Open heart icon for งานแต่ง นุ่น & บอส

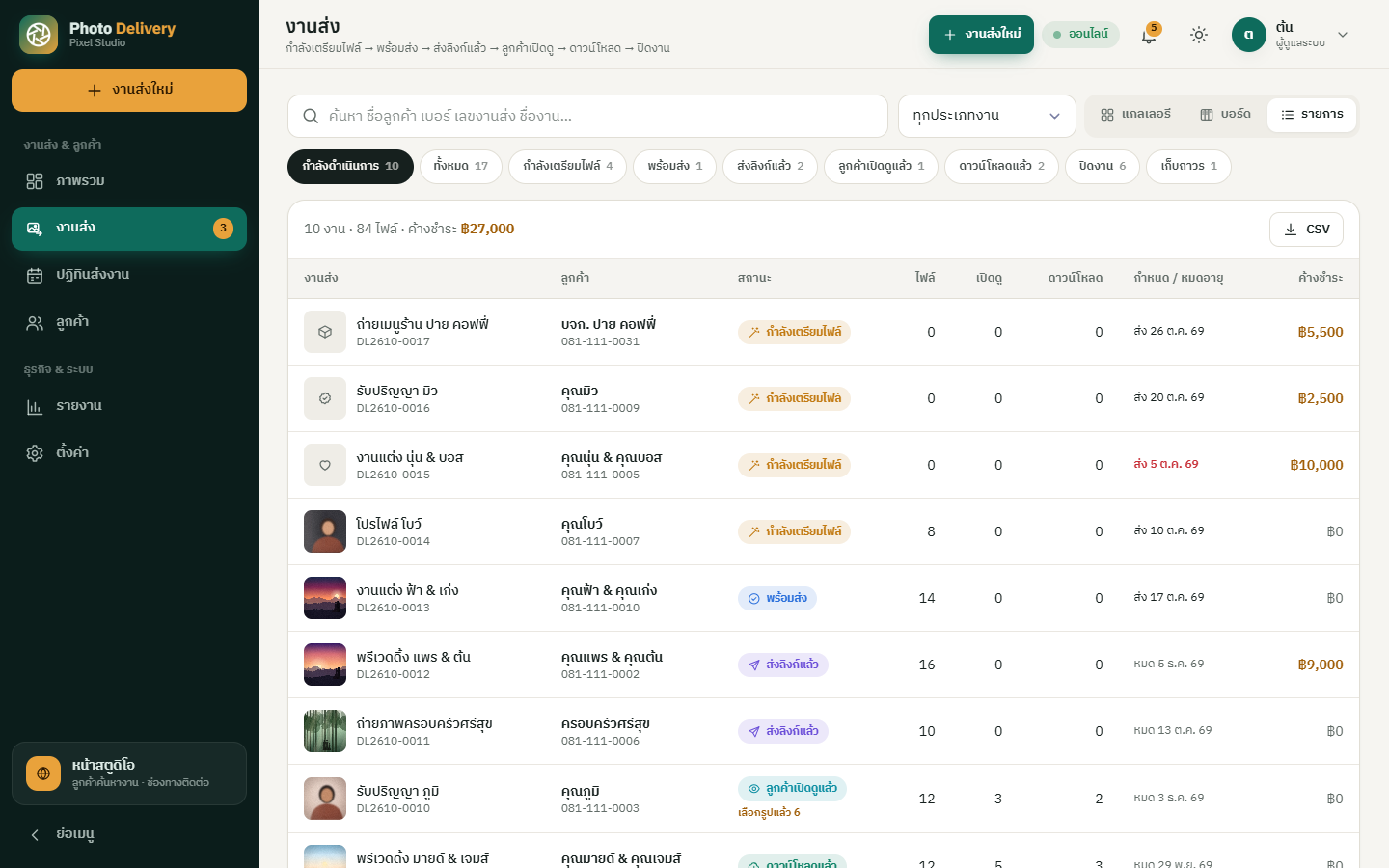(325, 465)
